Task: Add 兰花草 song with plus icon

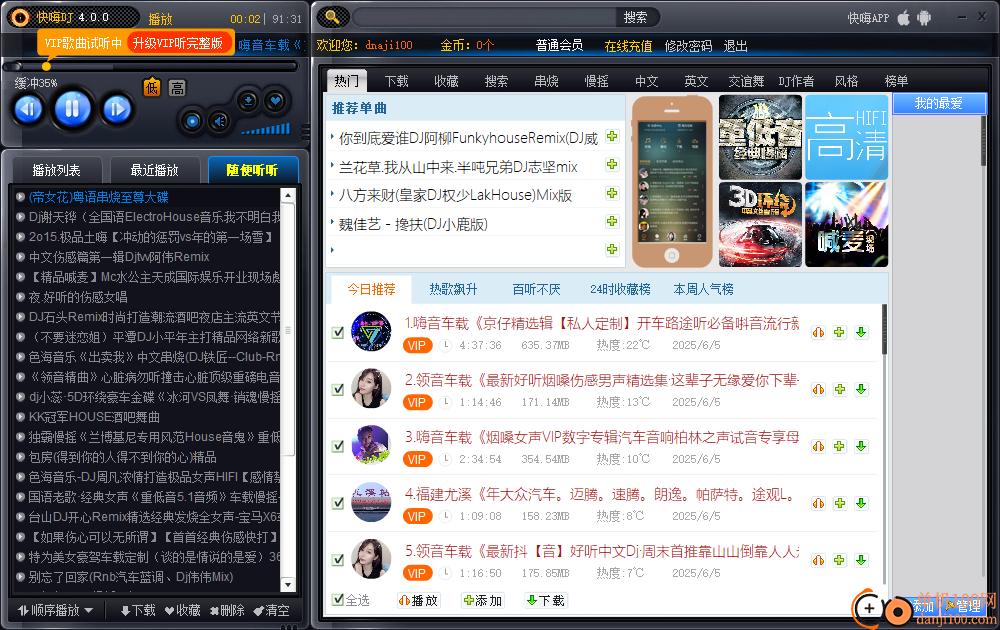Action: coord(612,165)
